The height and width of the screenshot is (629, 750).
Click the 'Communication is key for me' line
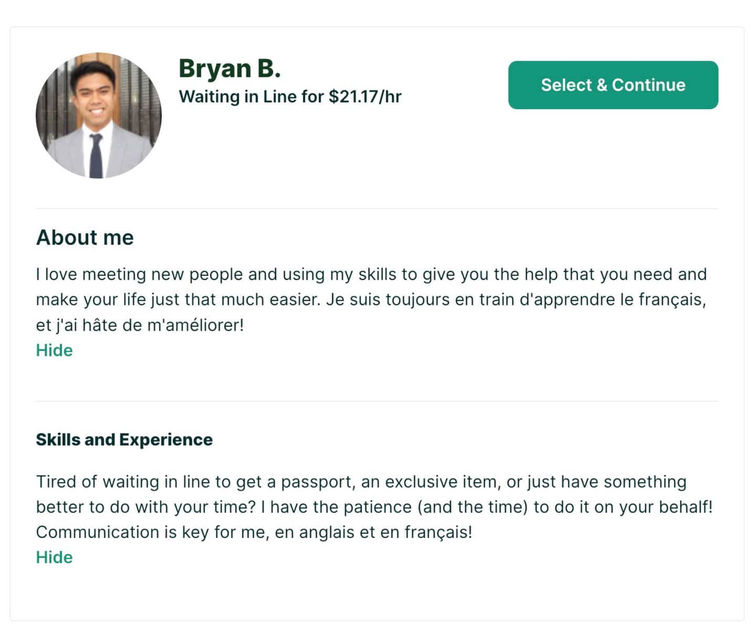[x=254, y=532]
